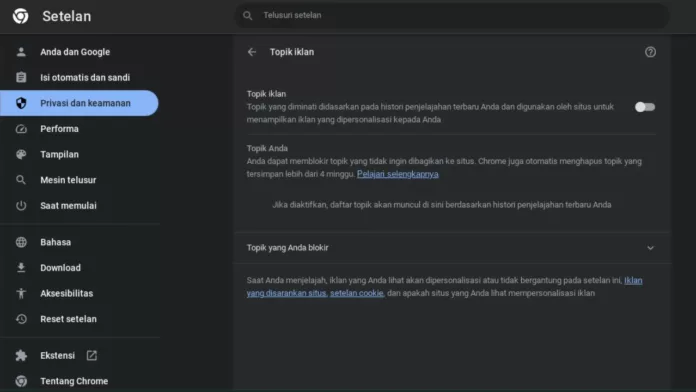
Task: Click the Chrome icon for Tentang Chrome
Action: tap(21, 381)
